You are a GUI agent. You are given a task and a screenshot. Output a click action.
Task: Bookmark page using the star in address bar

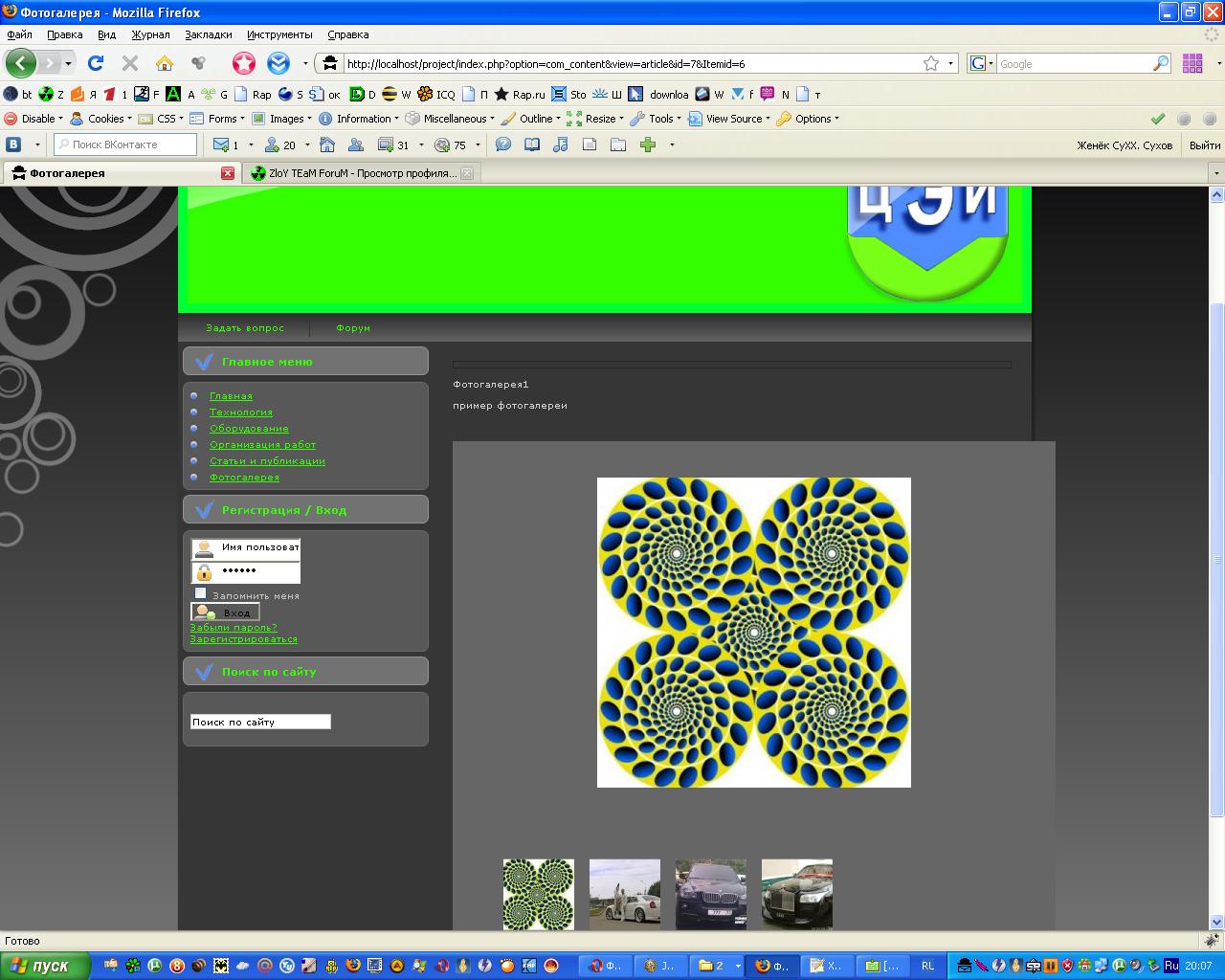[x=930, y=63]
